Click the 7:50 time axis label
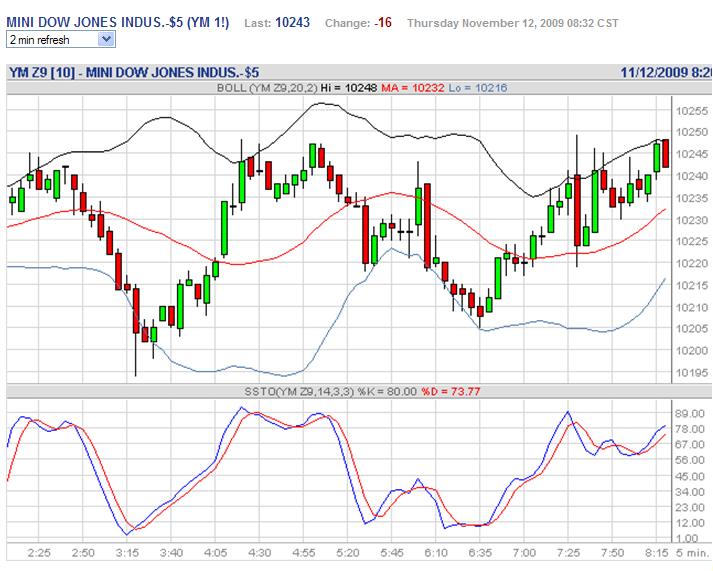This screenshot has height=571, width=713. click(613, 553)
